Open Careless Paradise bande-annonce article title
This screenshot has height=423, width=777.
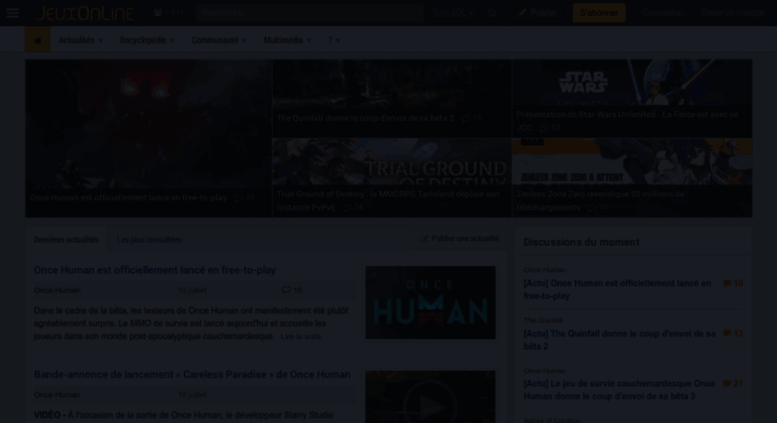192,374
